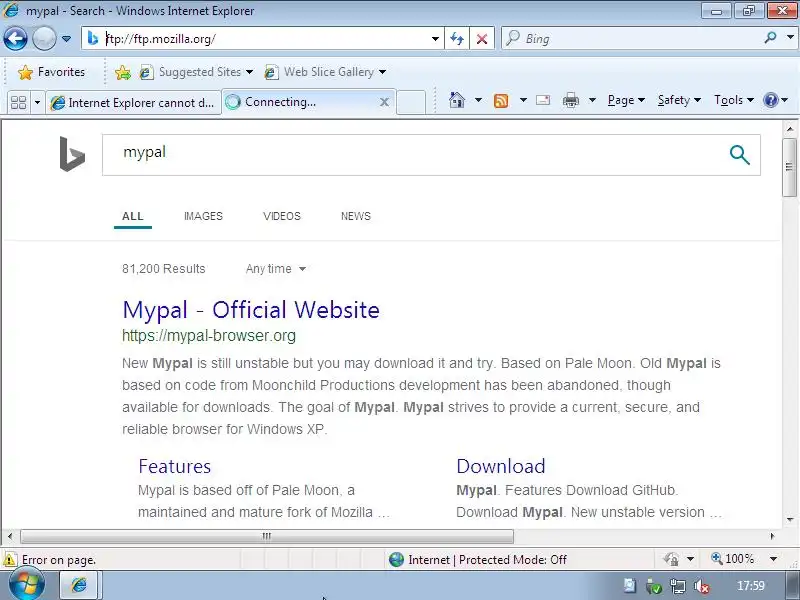Click the Internet Protected Mode zone status
This screenshot has width=800, height=600.
[478, 560]
